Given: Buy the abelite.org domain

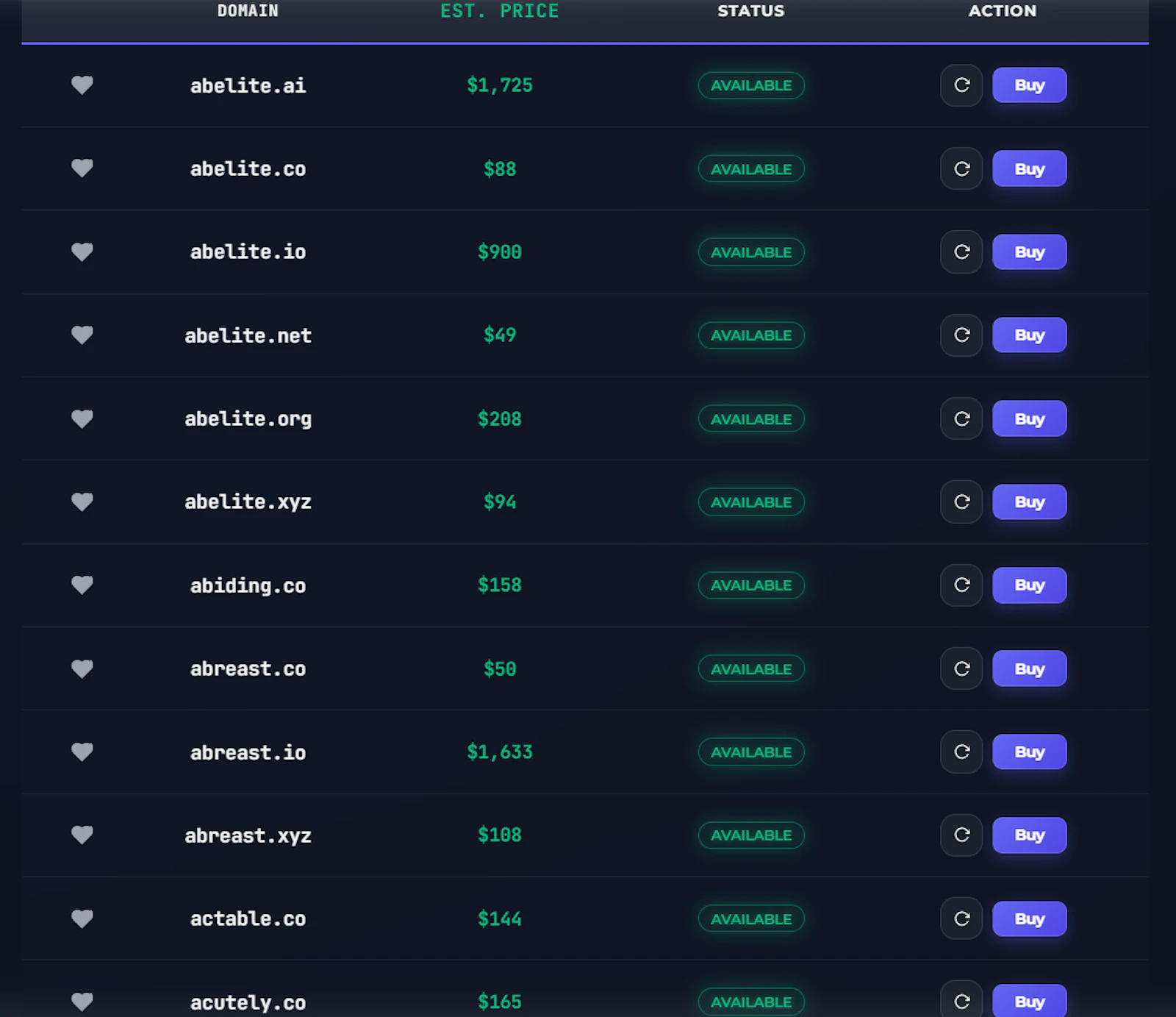Looking at the screenshot, I should tap(1029, 418).
